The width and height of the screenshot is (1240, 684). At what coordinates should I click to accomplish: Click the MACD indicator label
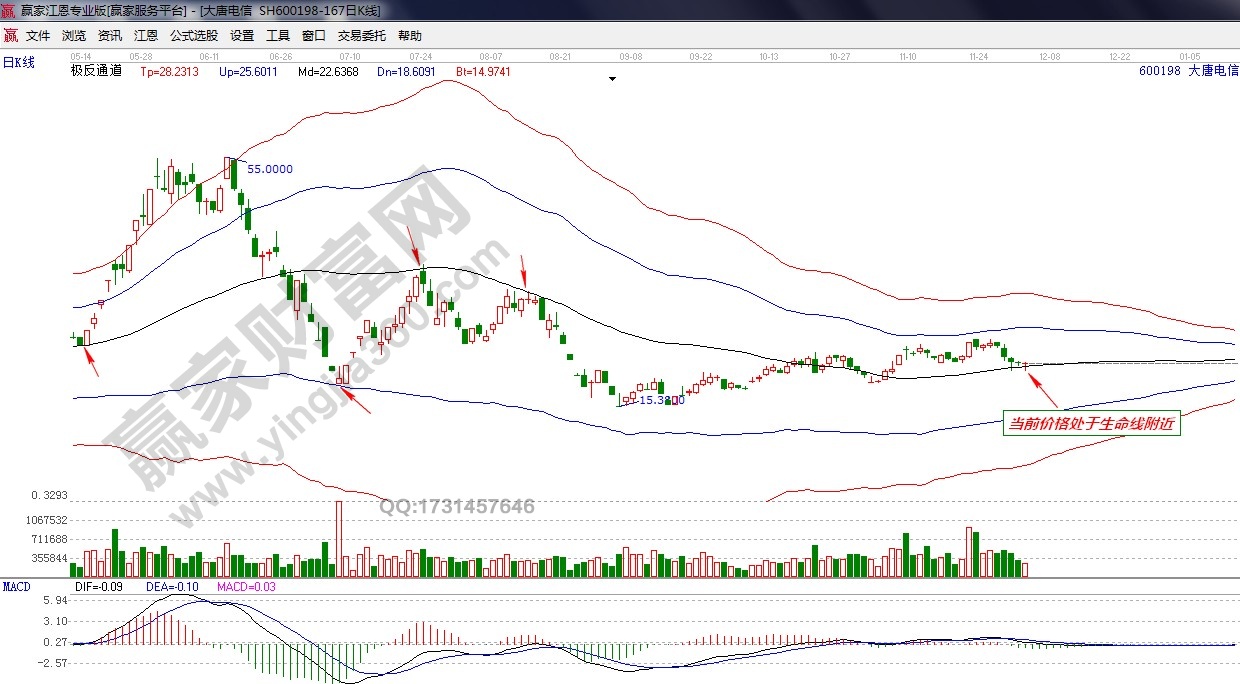tap(17, 586)
